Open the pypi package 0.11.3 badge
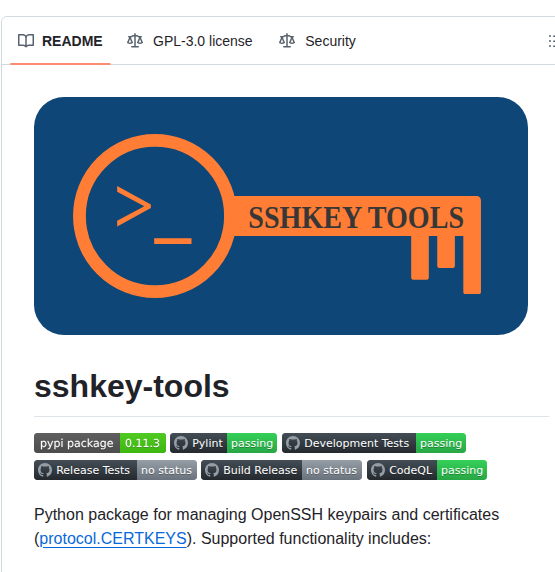The height and width of the screenshot is (572, 555). 100,443
